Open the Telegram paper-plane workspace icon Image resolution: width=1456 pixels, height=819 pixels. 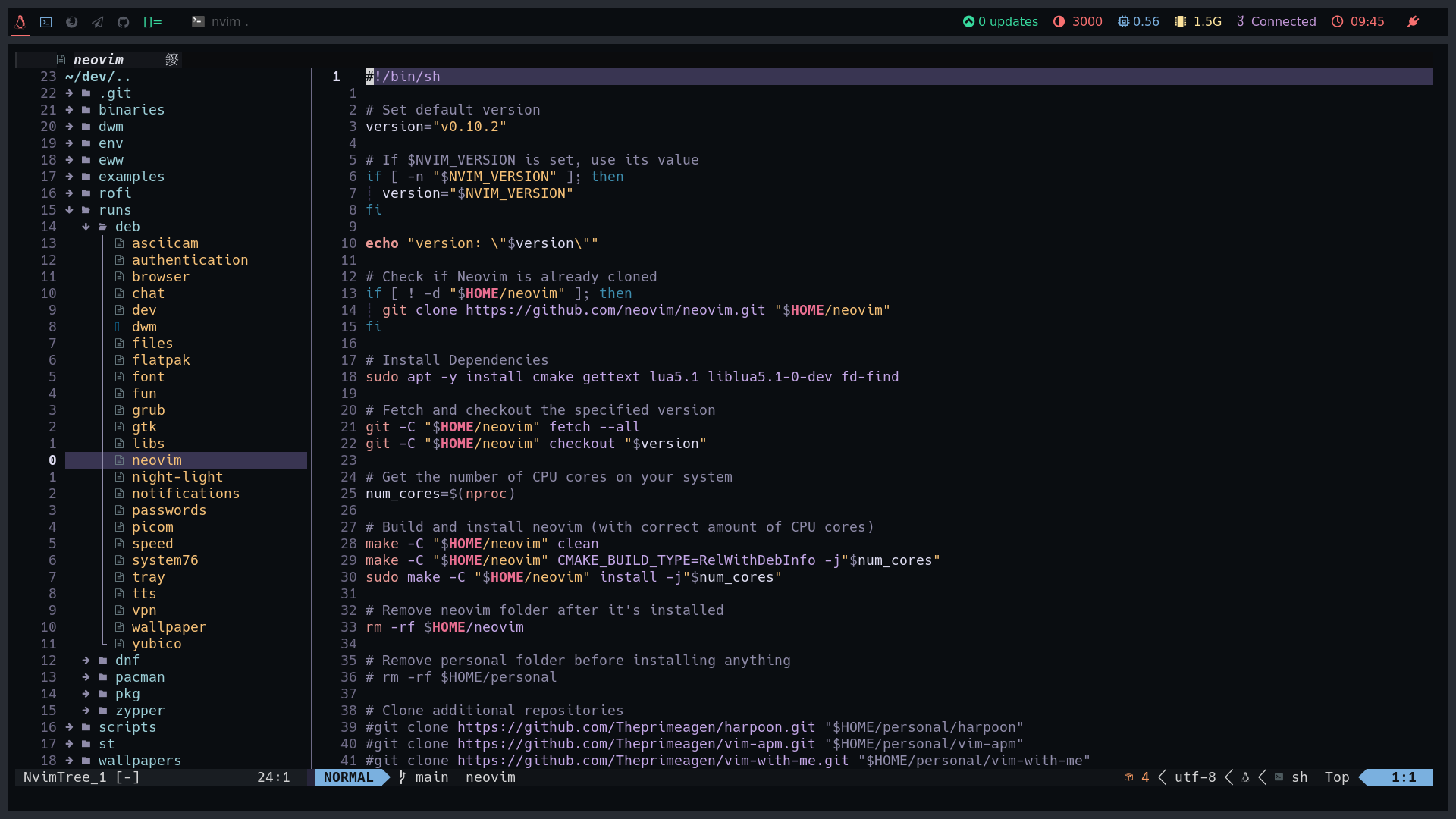(x=98, y=22)
